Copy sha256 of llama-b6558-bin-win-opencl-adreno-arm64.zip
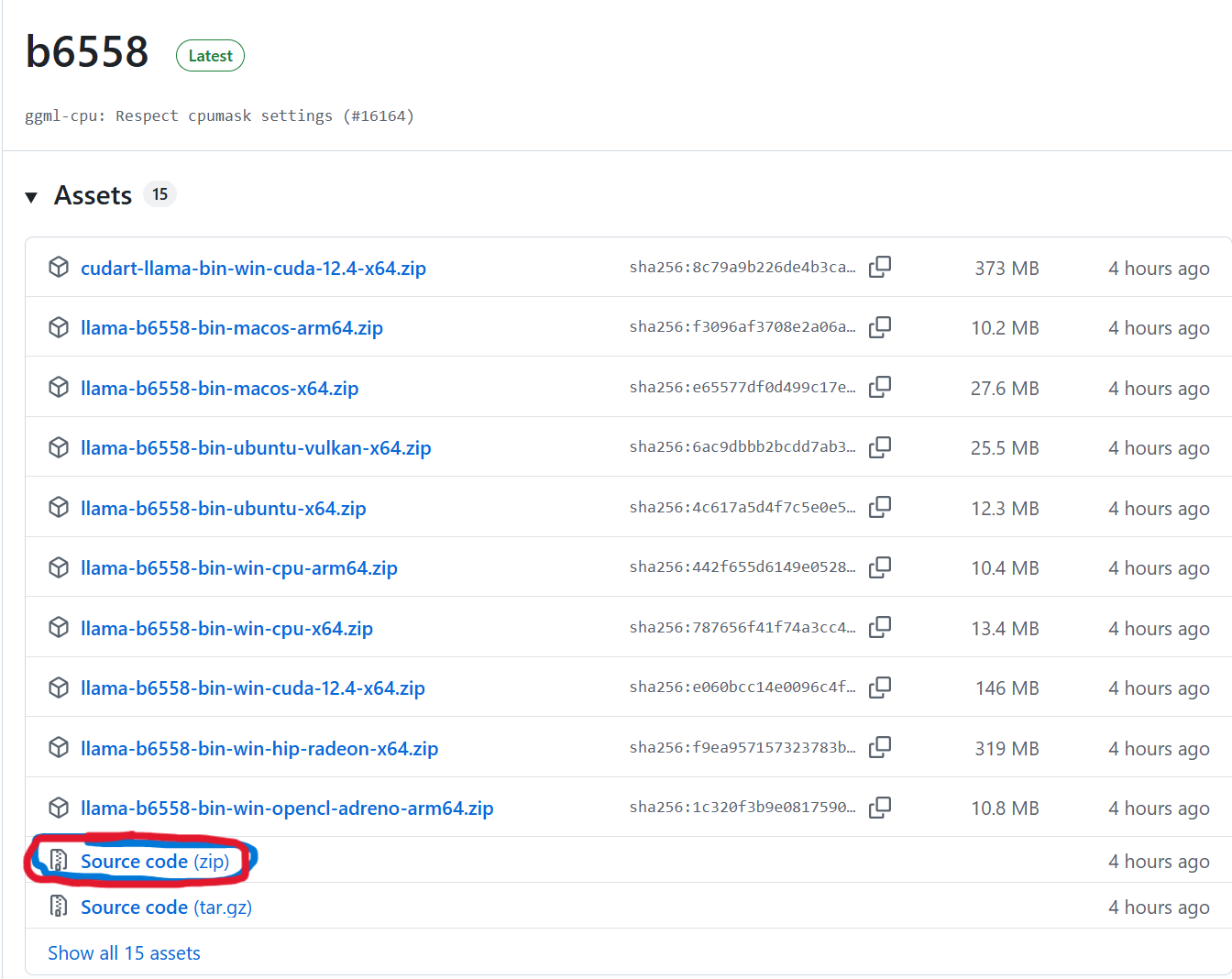The width and height of the screenshot is (1232, 979). [880, 808]
